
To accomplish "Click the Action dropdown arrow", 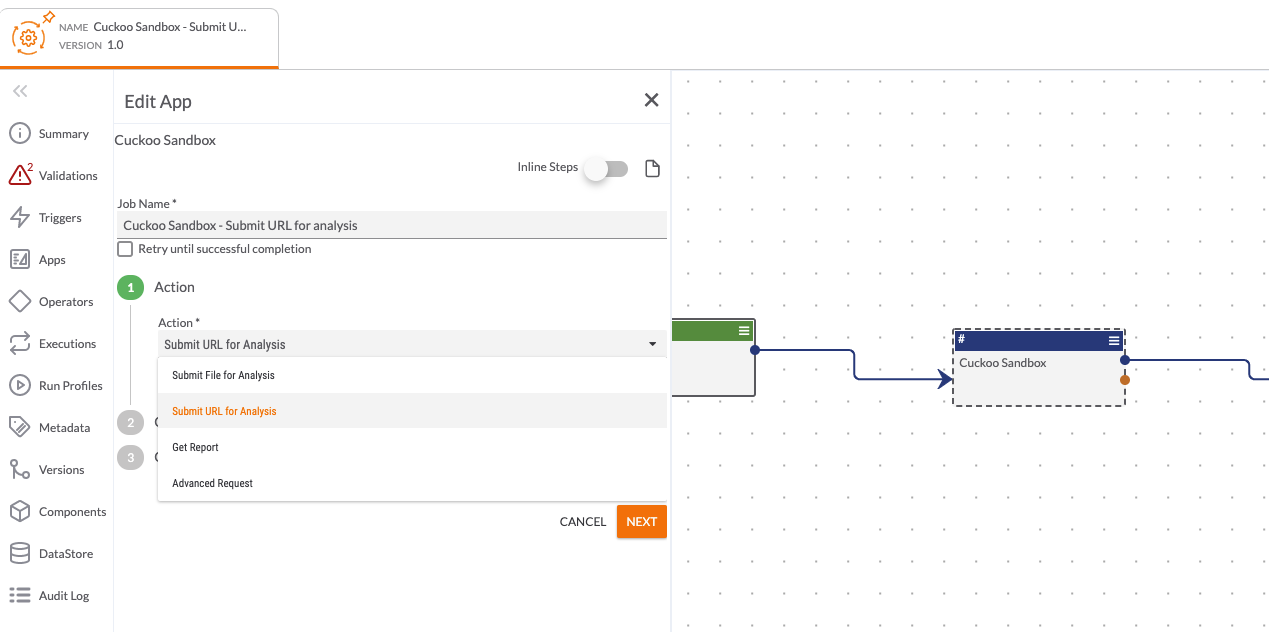I will click(x=653, y=344).
